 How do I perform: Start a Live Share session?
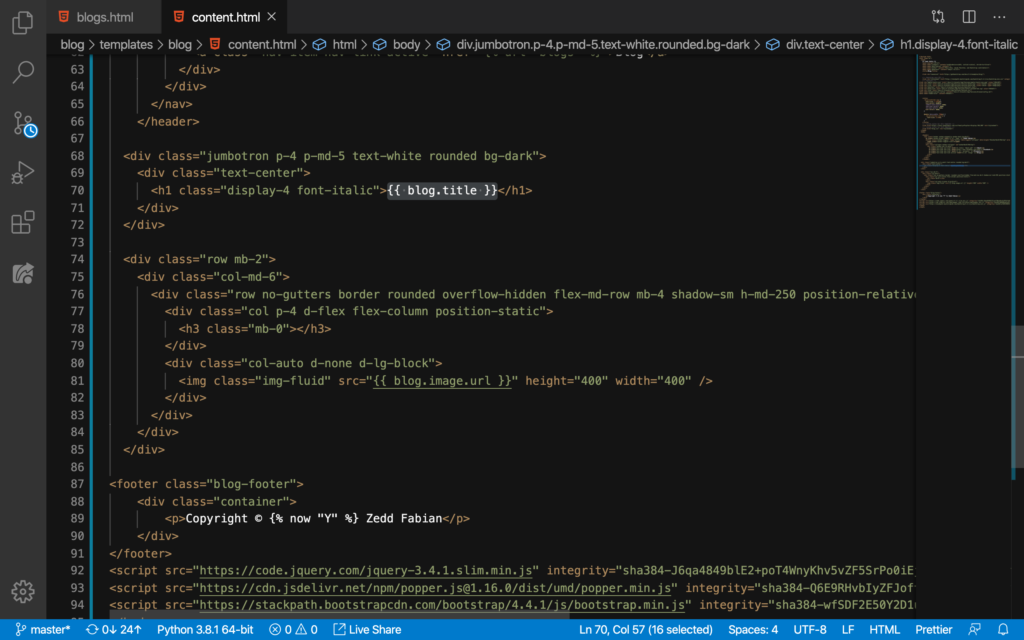tap(367, 630)
